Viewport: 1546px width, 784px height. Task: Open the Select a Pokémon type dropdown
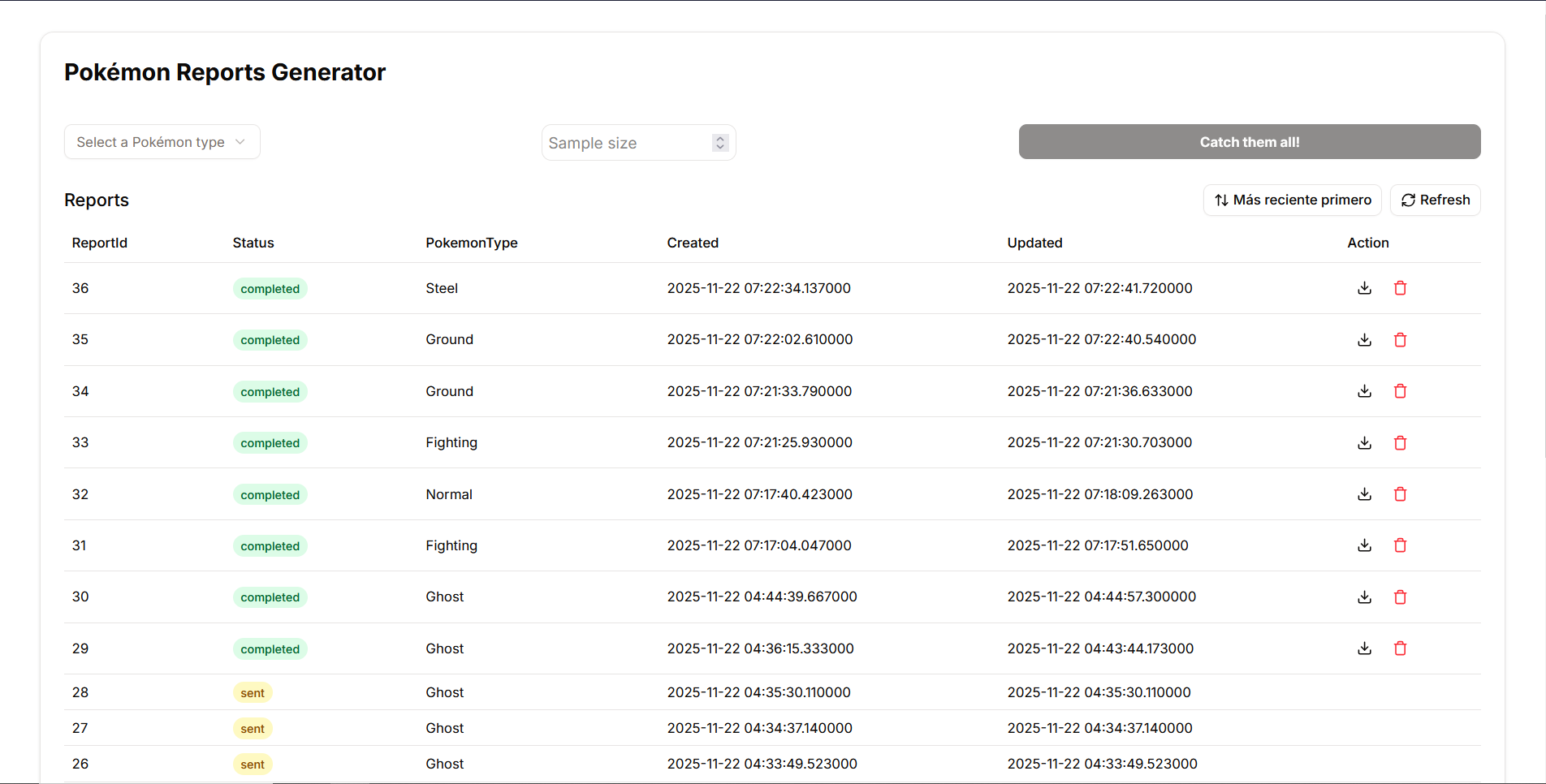pyautogui.click(x=162, y=142)
